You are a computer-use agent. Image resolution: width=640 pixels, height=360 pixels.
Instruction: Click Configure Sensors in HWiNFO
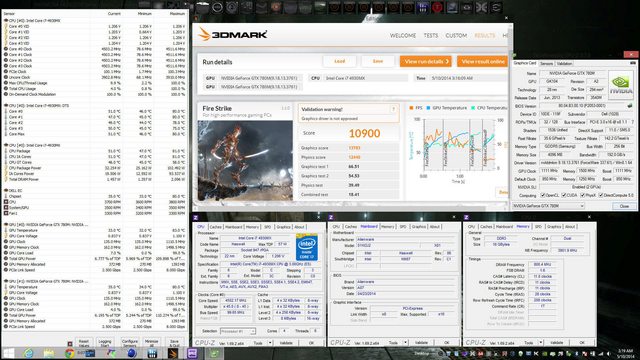(129, 343)
